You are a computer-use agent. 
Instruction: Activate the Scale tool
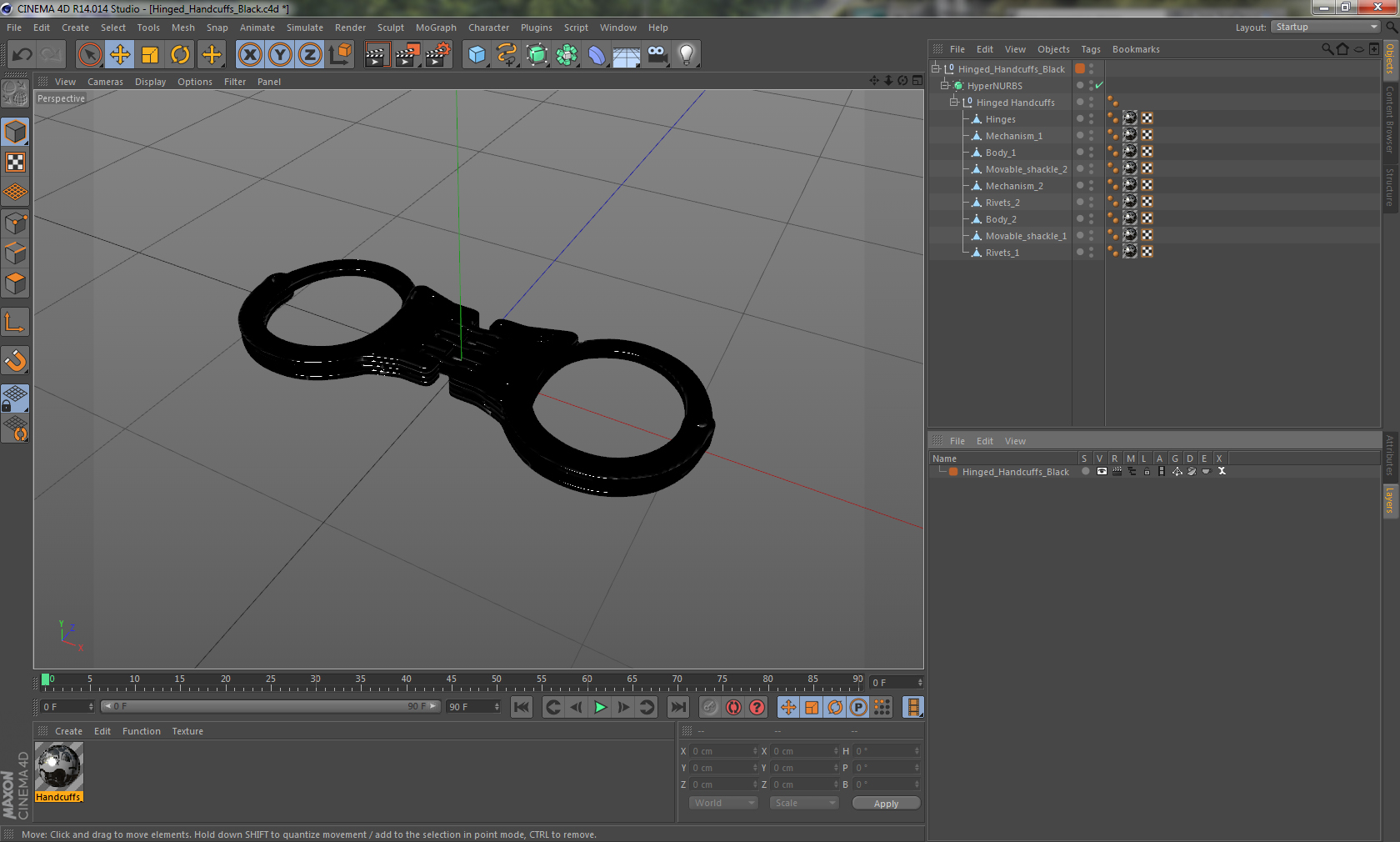point(150,55)
